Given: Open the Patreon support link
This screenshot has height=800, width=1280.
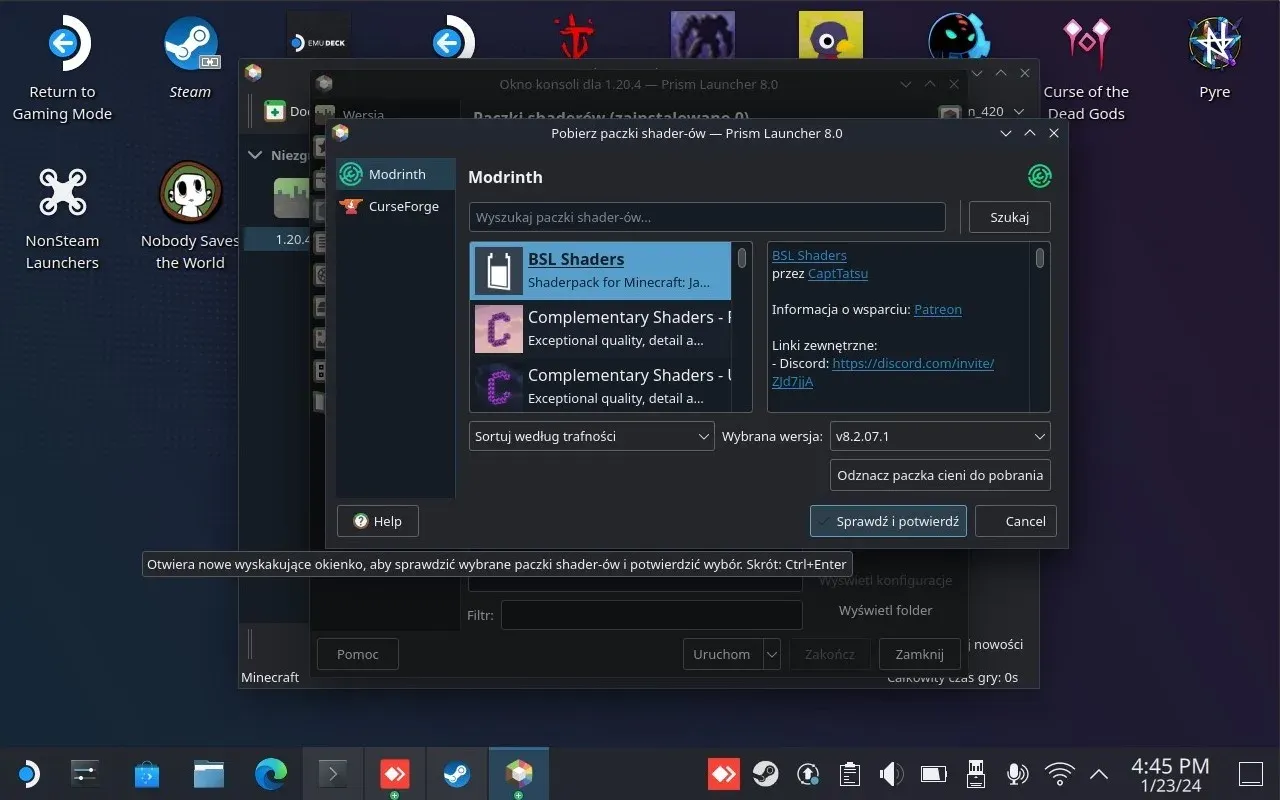Looking at the screenshot, I should tap(938, 309).
